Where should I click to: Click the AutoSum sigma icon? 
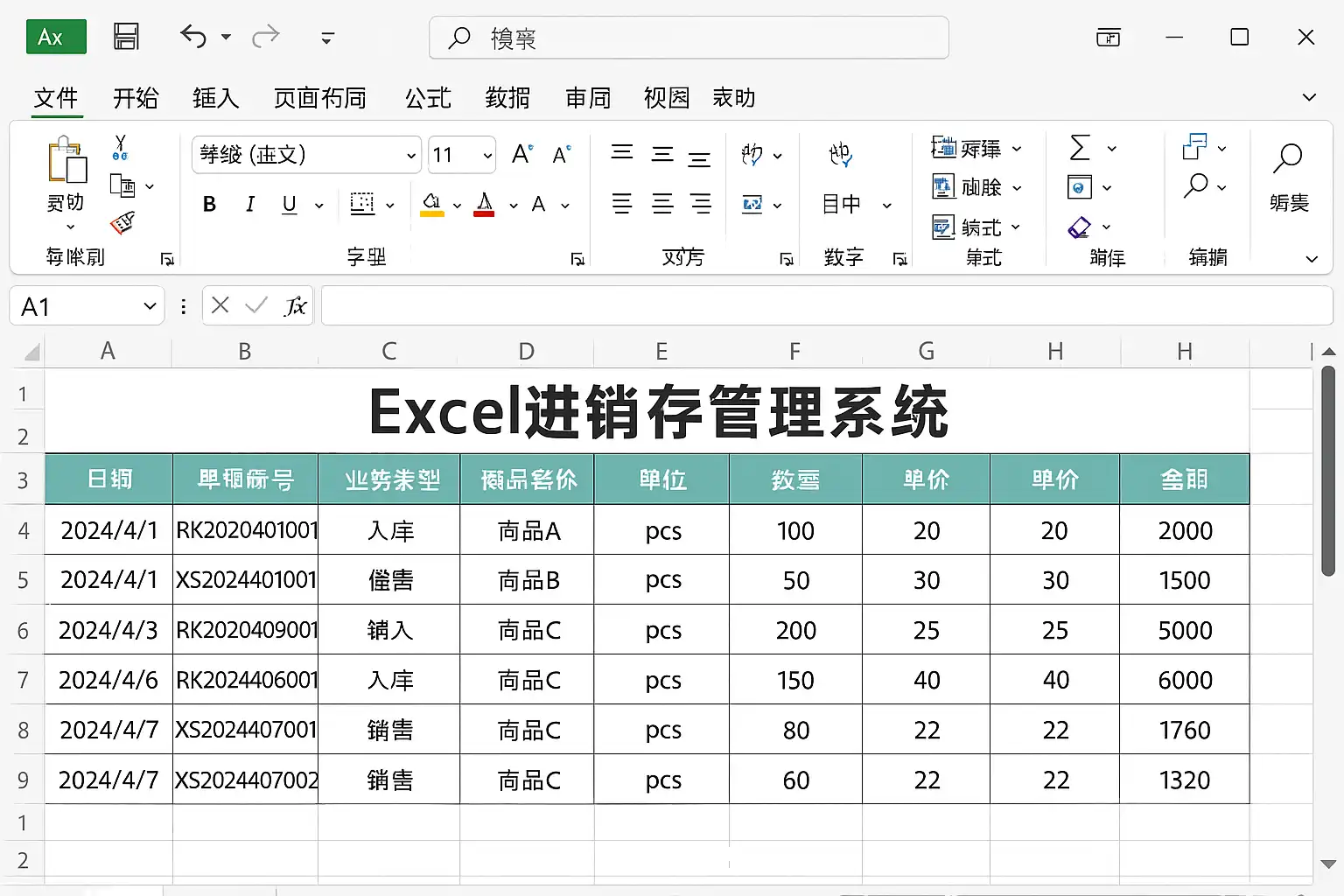tap(1081, 148)
